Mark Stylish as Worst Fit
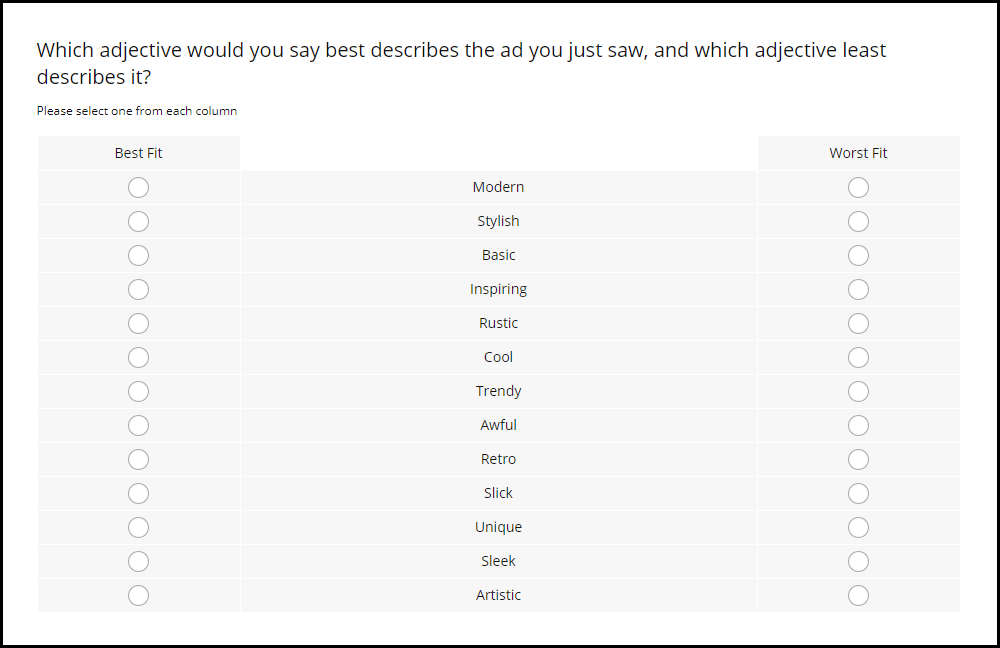This screenshot has height=648, width=1000. click(858, 221)
